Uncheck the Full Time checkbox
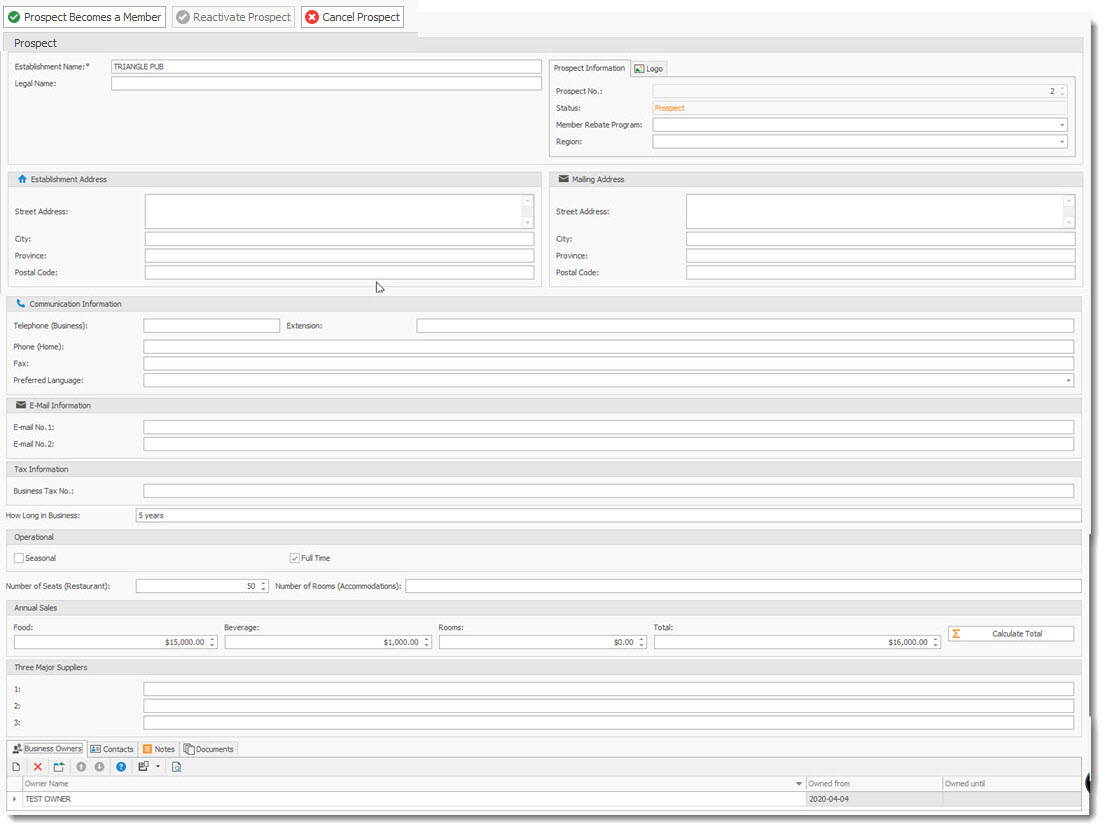 pyautogui.click(x=294, y=557)
